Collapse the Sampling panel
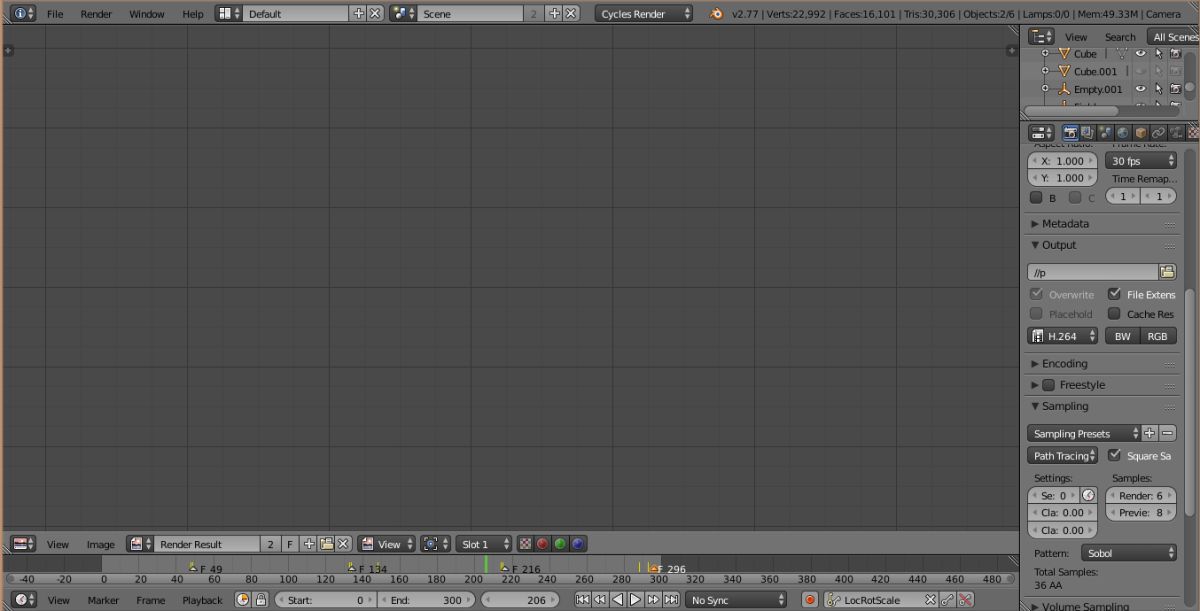This screenshot has width=1200, height=611. click(x=1060, y=406)
